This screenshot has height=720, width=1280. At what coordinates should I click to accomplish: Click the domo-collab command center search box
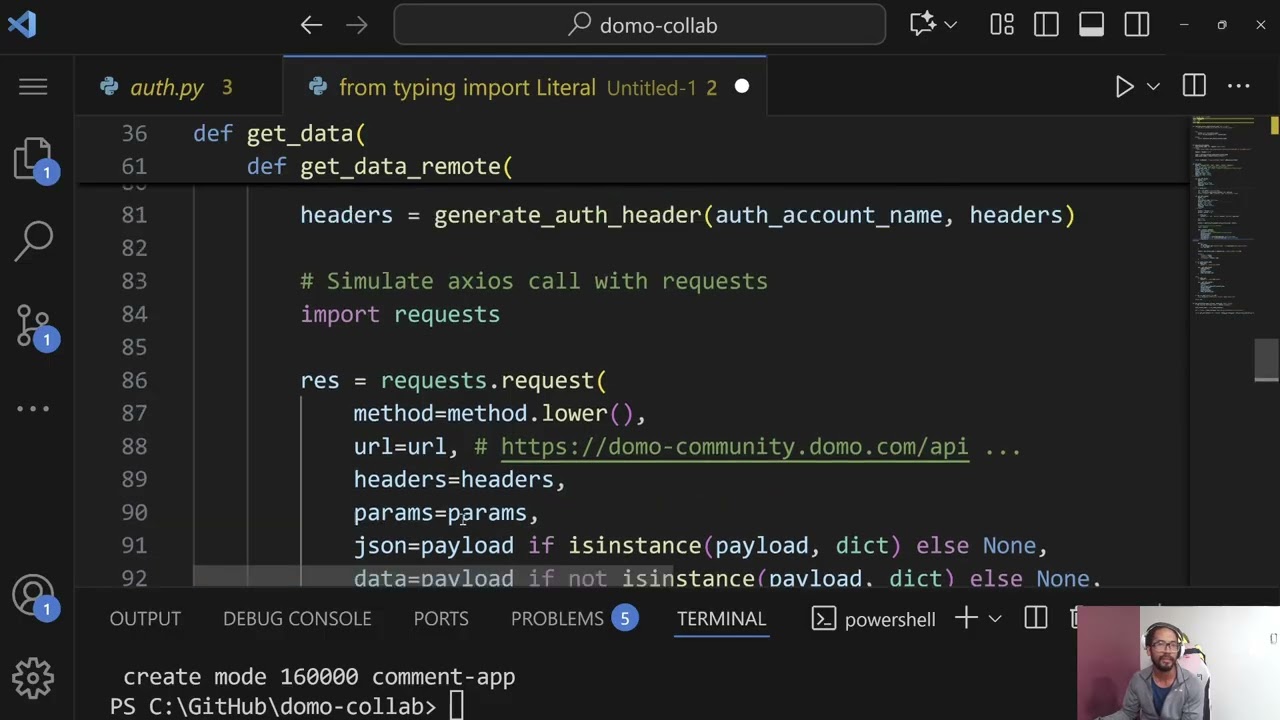(640, 25)
